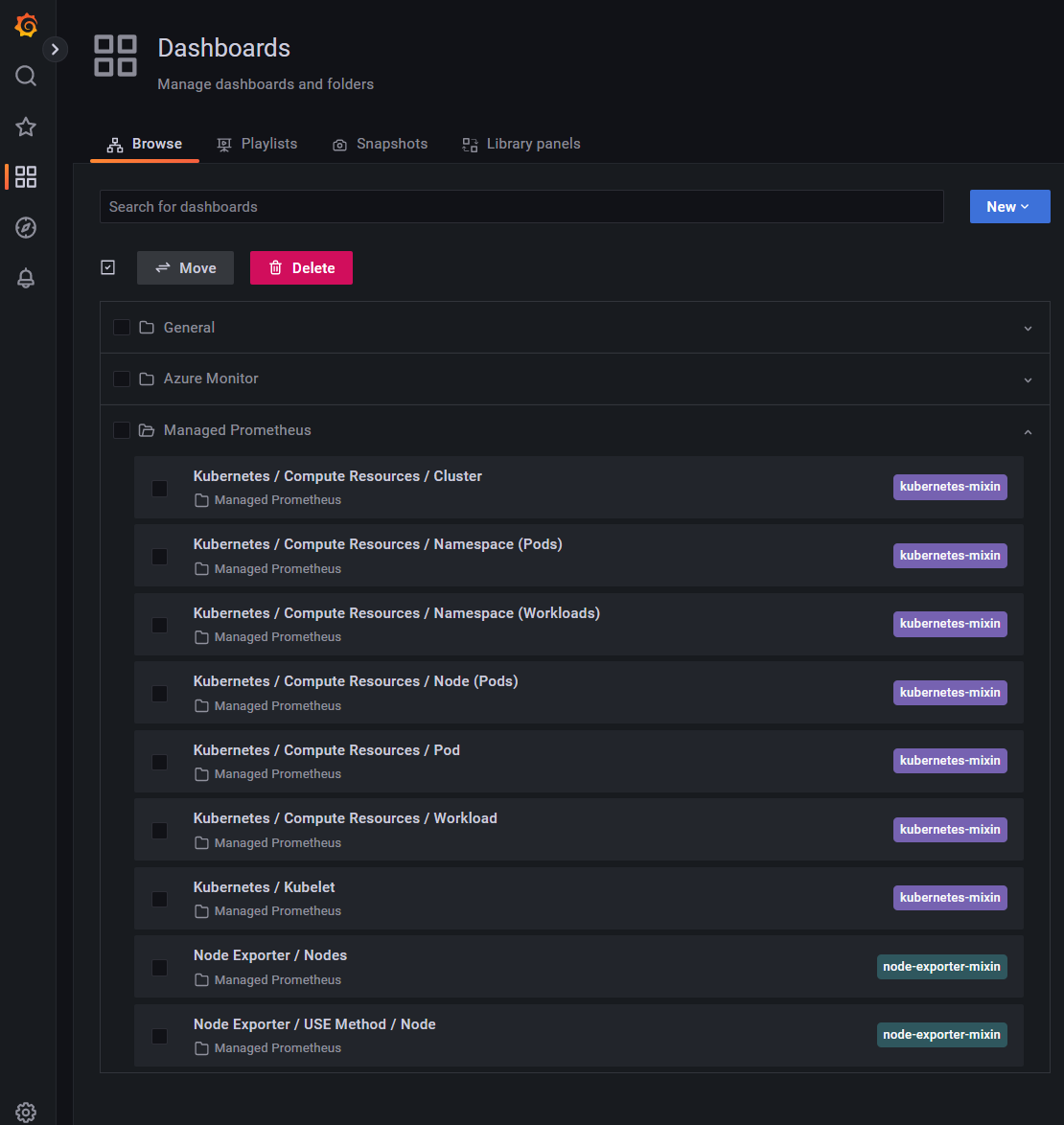Open the New dropdown button

coord(1009,207)
